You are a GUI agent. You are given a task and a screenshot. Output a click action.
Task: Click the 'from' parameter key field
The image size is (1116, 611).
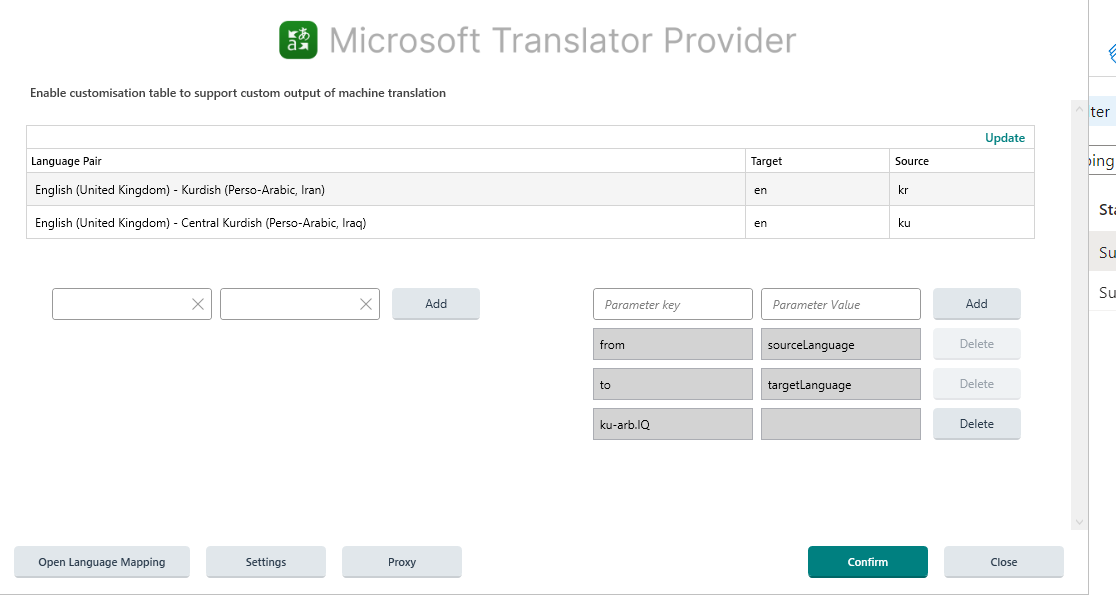tap(672, 344)
